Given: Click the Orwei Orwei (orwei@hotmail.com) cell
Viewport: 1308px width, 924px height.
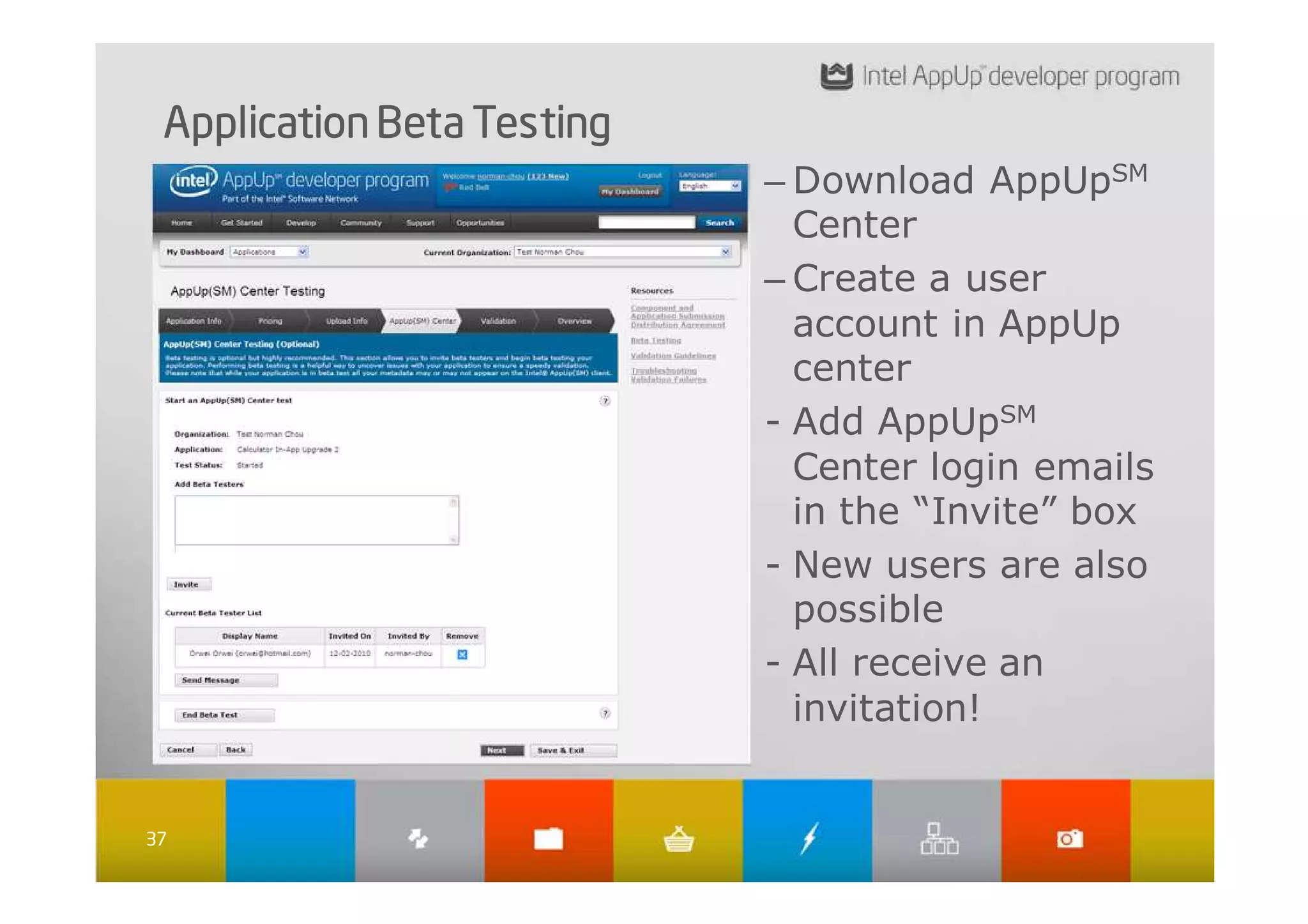Looking at the screenshot, I should point(250,654).
